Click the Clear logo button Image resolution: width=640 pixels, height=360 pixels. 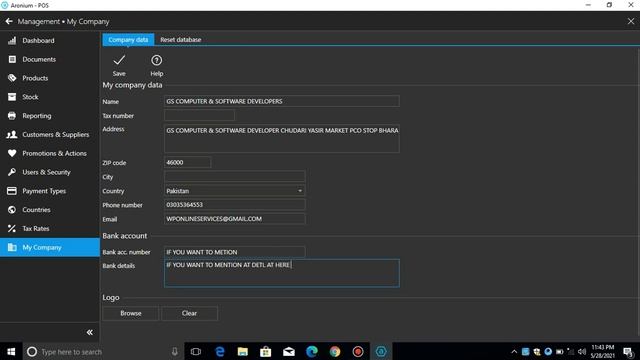pos(189,313)
